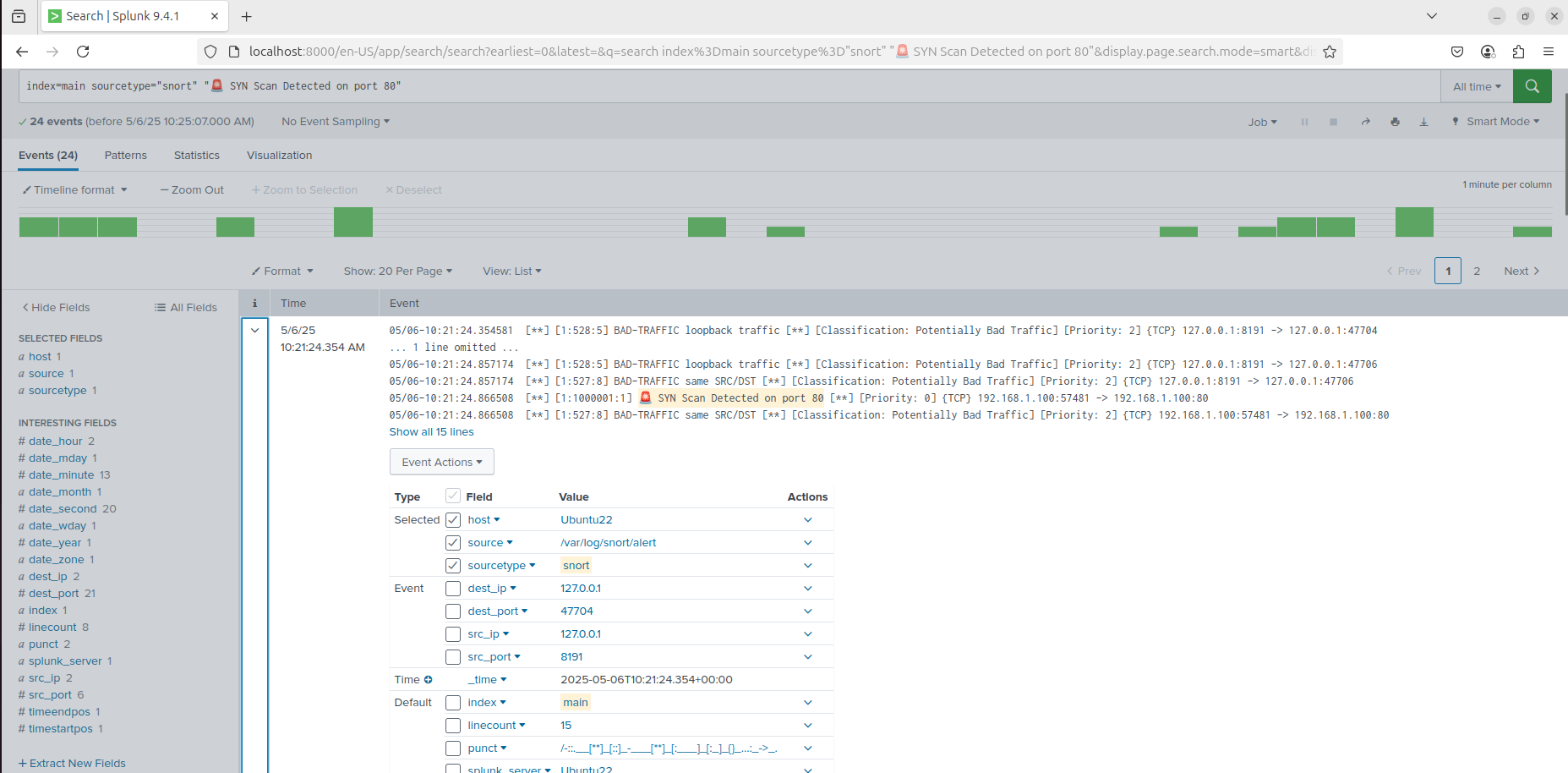Viewport: 1568px width, 773px height.
Task: Toggle sourcetype field checkbox
Action: coord(453,566)
